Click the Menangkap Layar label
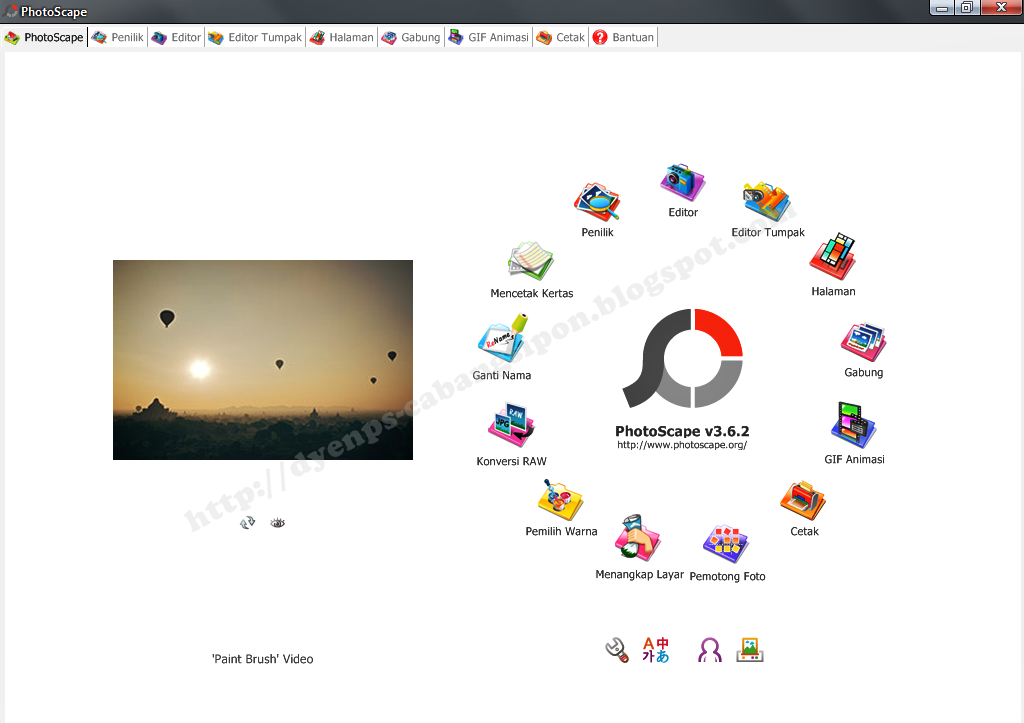 [639, 574]
